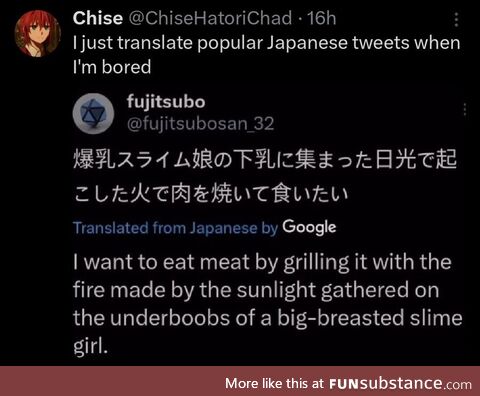Viewport: 480px width, 396px height.
Task: Click the Google logo beside the translation label
Action: tap(309, 228)
